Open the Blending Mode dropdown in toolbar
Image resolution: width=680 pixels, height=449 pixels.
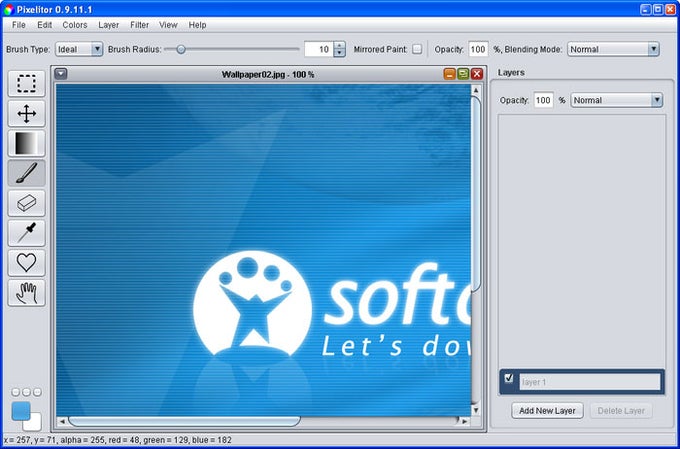coord(613,49)
